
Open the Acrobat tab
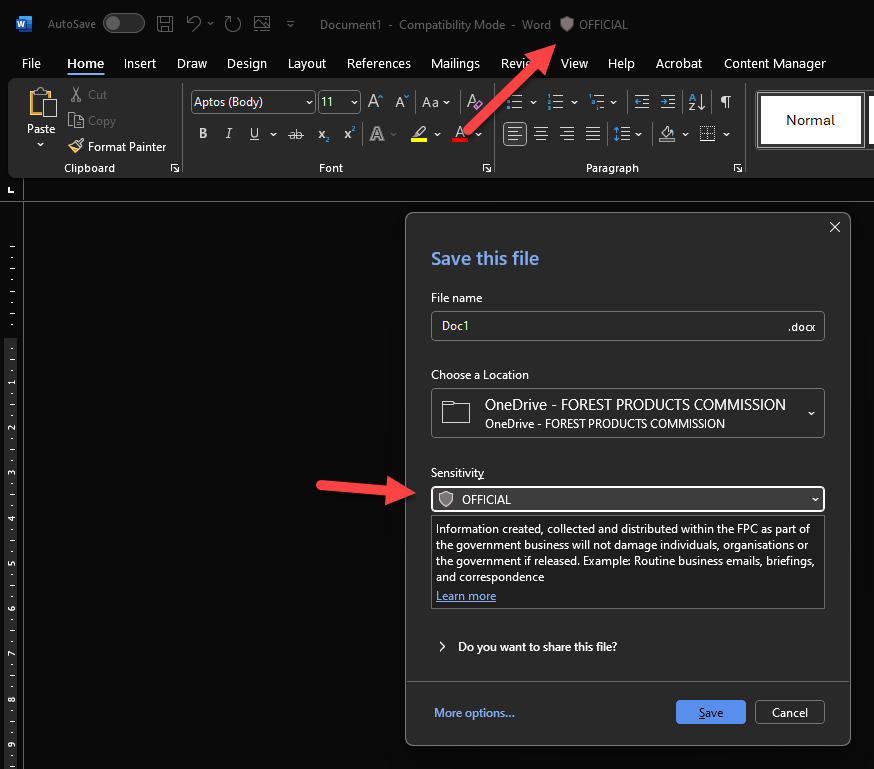[678, 64]
